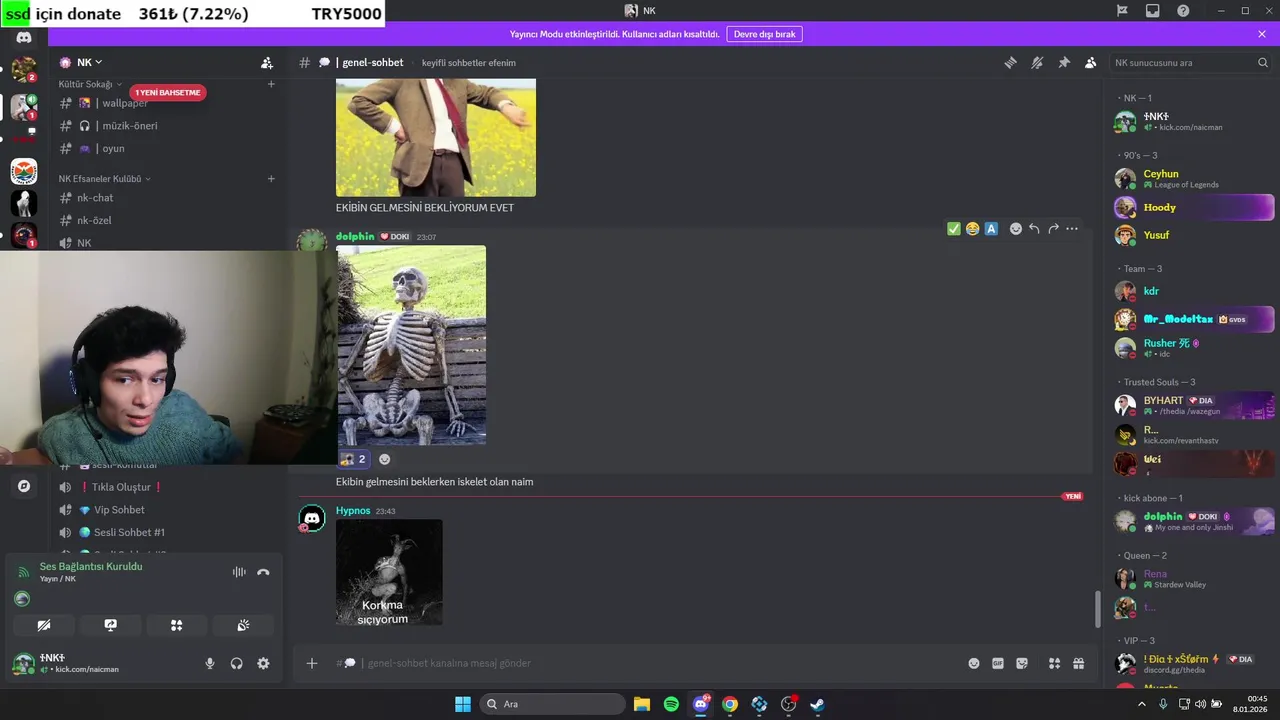The width and height of the screenshot is (1280, 720).
Task: Click 1 YENİ BAHSETME mention pill
Action: pos(168,92)
